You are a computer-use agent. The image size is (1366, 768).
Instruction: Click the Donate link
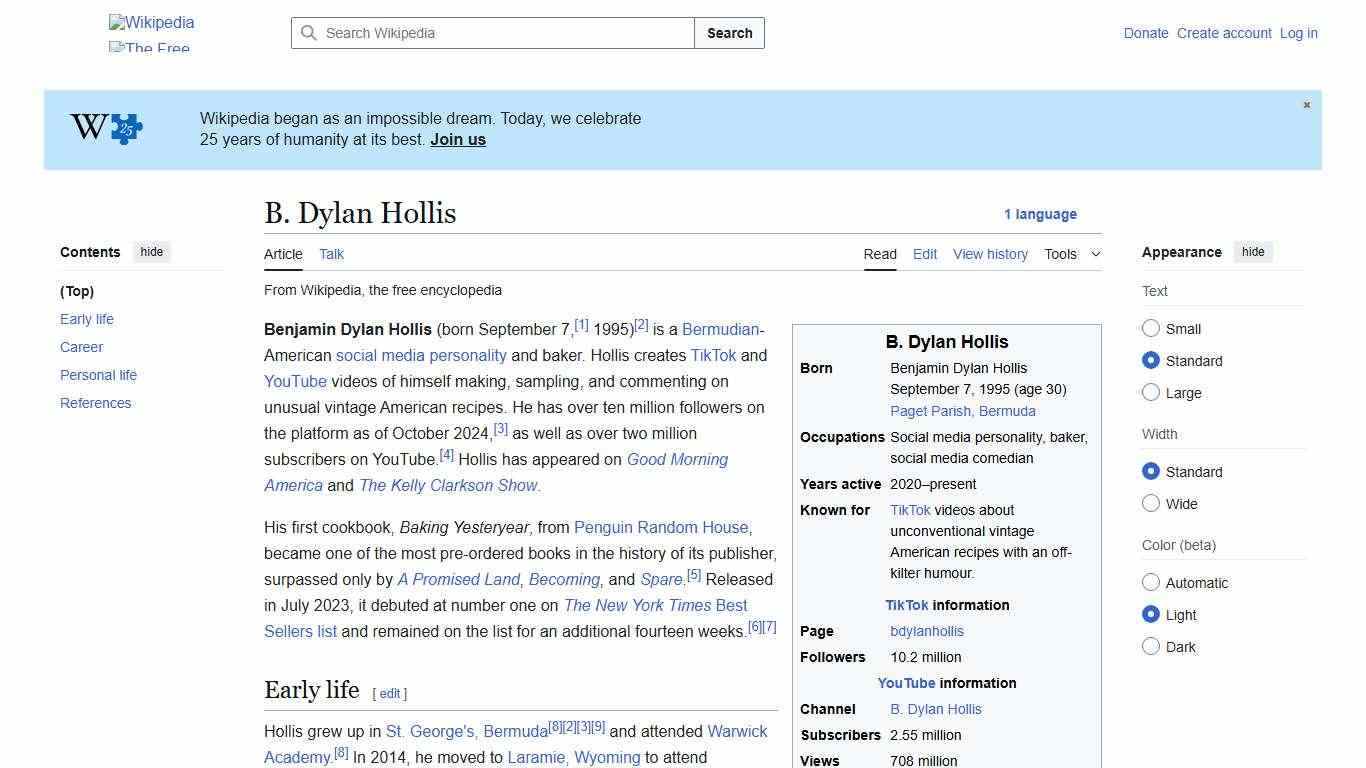(1146, 33)
